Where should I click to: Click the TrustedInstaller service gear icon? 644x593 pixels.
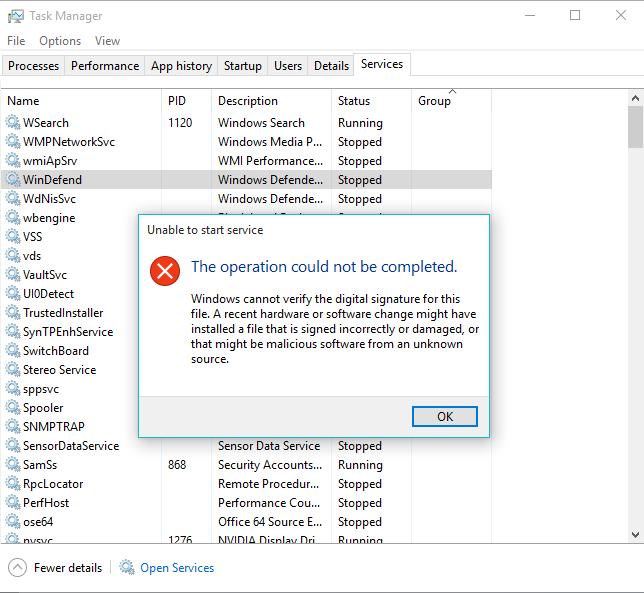coord(13,313)
